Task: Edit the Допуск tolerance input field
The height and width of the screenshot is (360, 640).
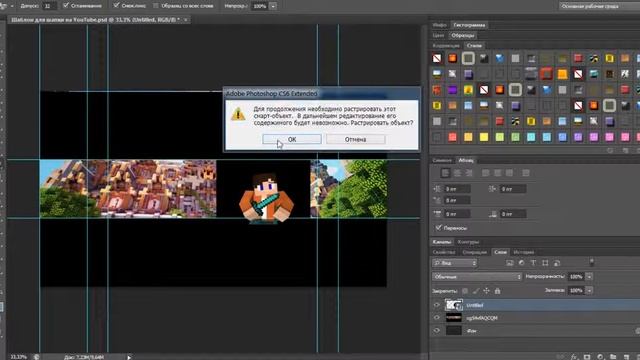Action: tap(49, 6)
